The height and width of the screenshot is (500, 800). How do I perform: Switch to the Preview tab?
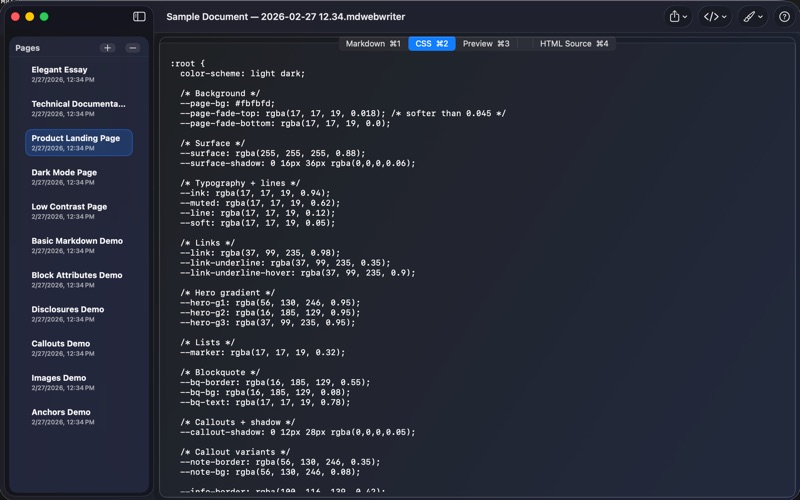coord(486,44)
